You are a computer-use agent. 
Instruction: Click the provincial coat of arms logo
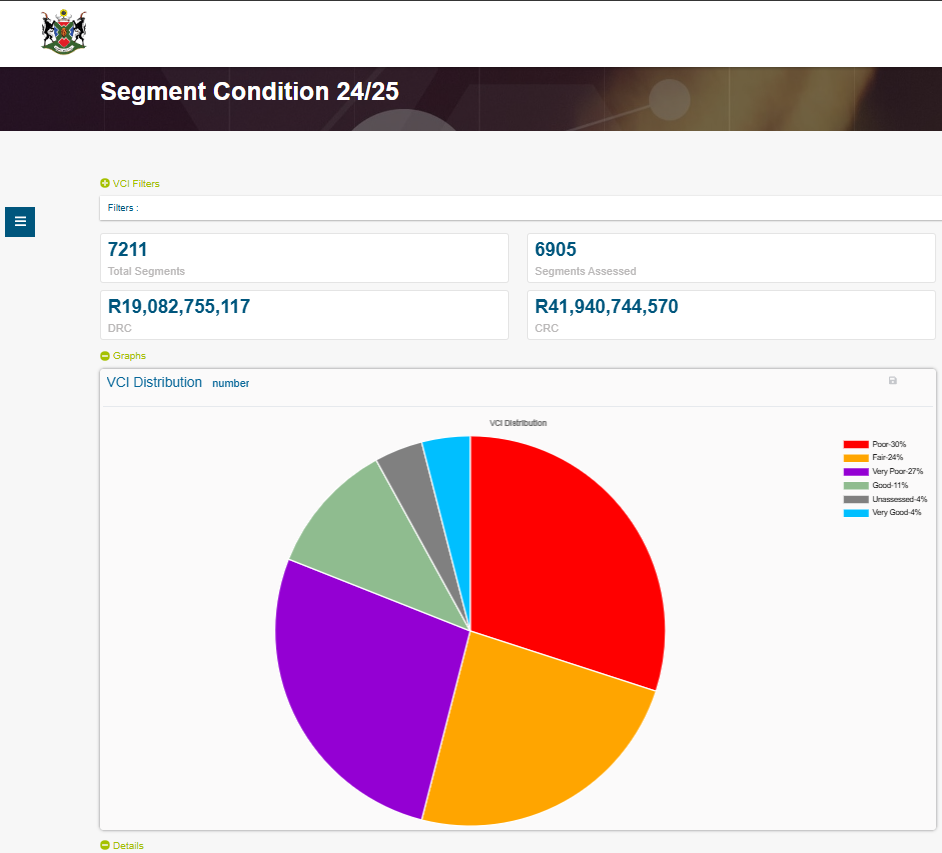(64, 32)
